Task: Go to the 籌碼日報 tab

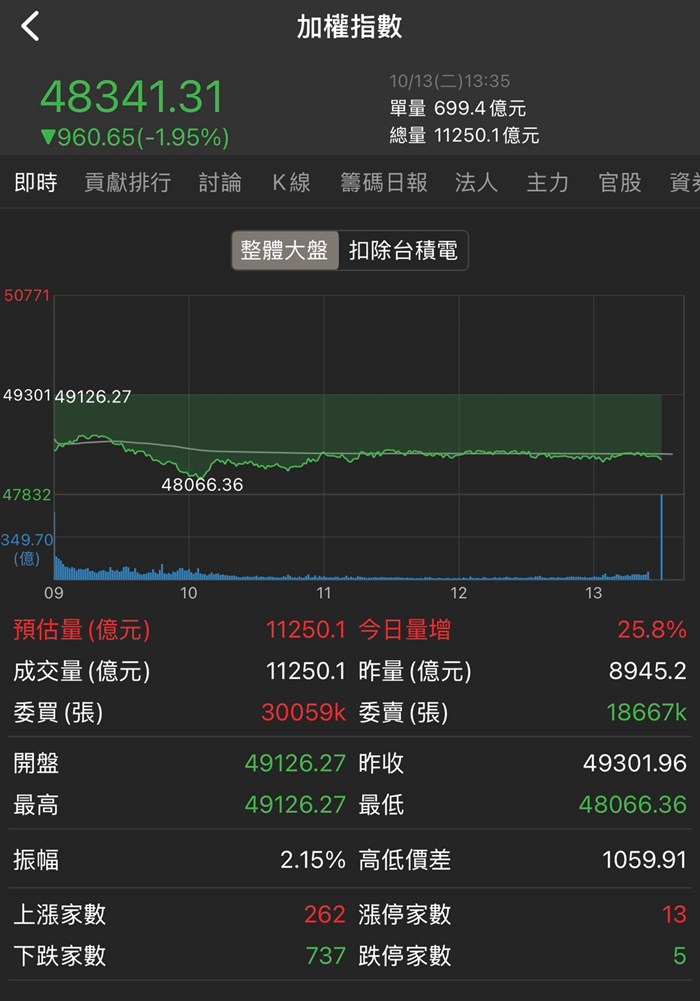Action: point(384,183)
